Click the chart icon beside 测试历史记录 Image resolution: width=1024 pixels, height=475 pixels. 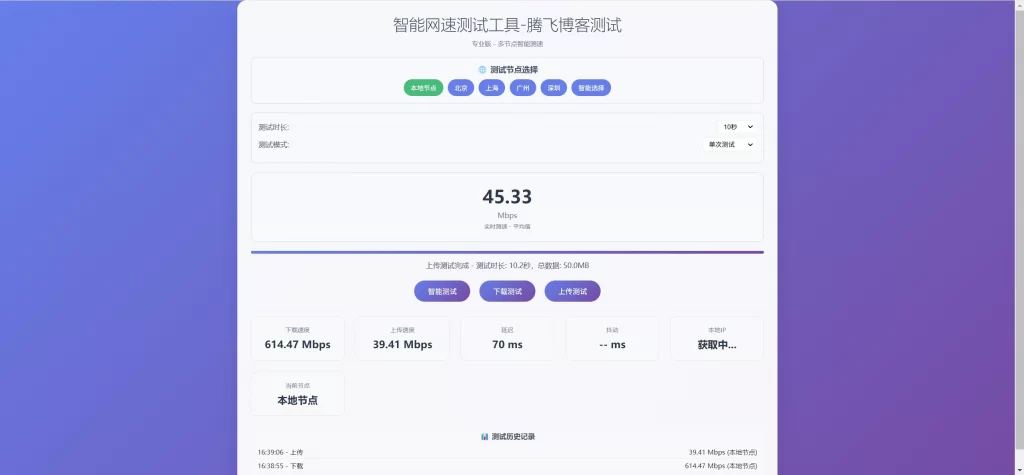tap(485, 436)
